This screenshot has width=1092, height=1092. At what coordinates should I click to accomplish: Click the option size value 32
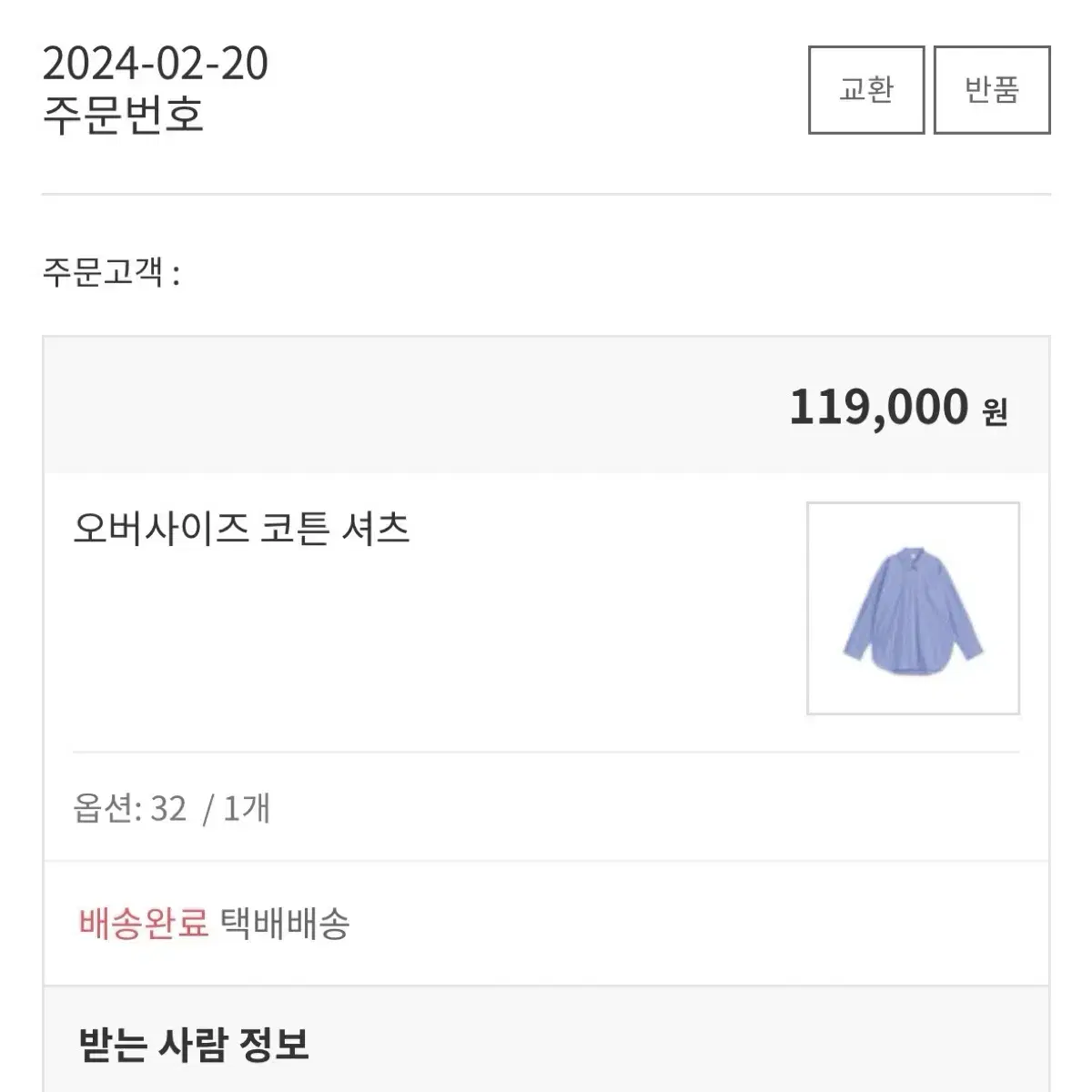click(x=167, y=808)
